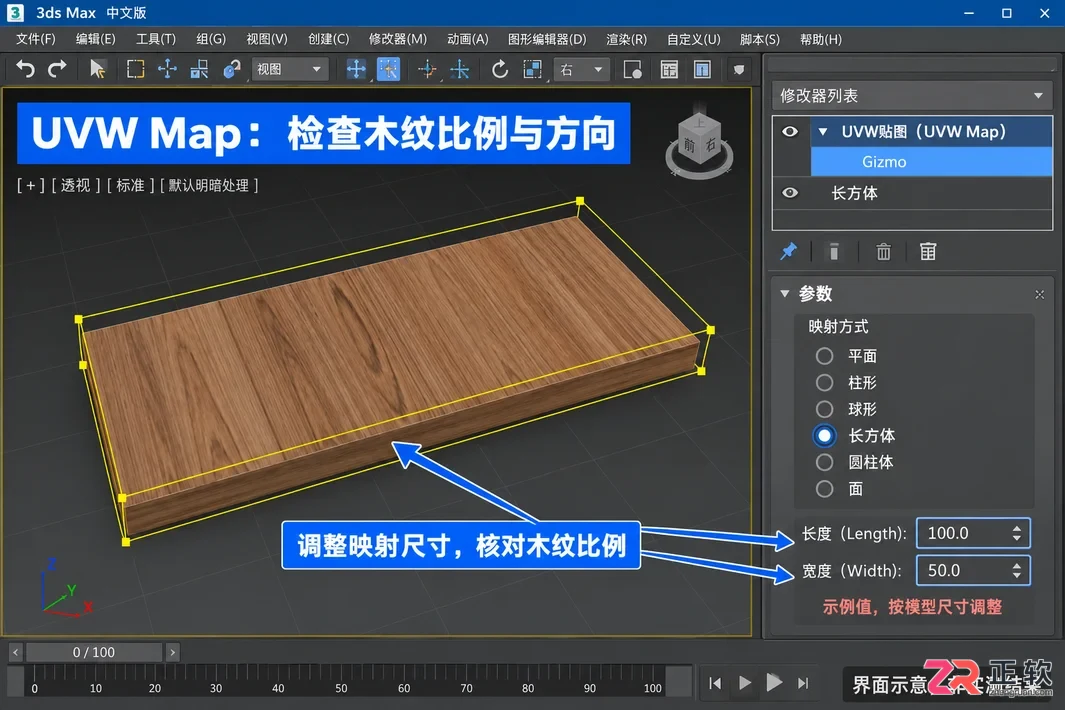
Task: Click the Width spinner arrows
Action: 1017,571
